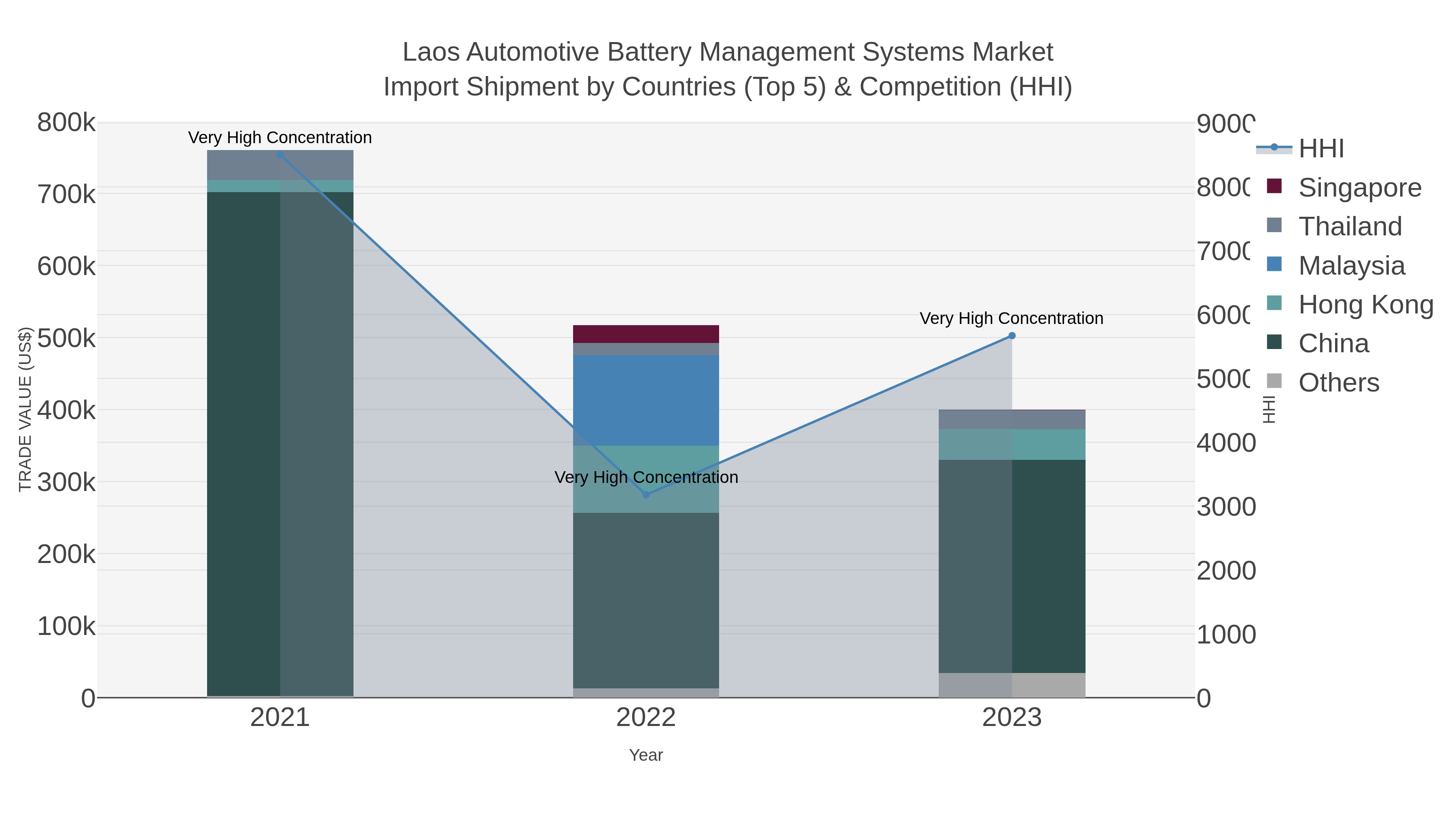Click the 2023 HHI data point marker
Image resolution: width=1456 pixels, height=819 pixels.
click(1012, 336)
